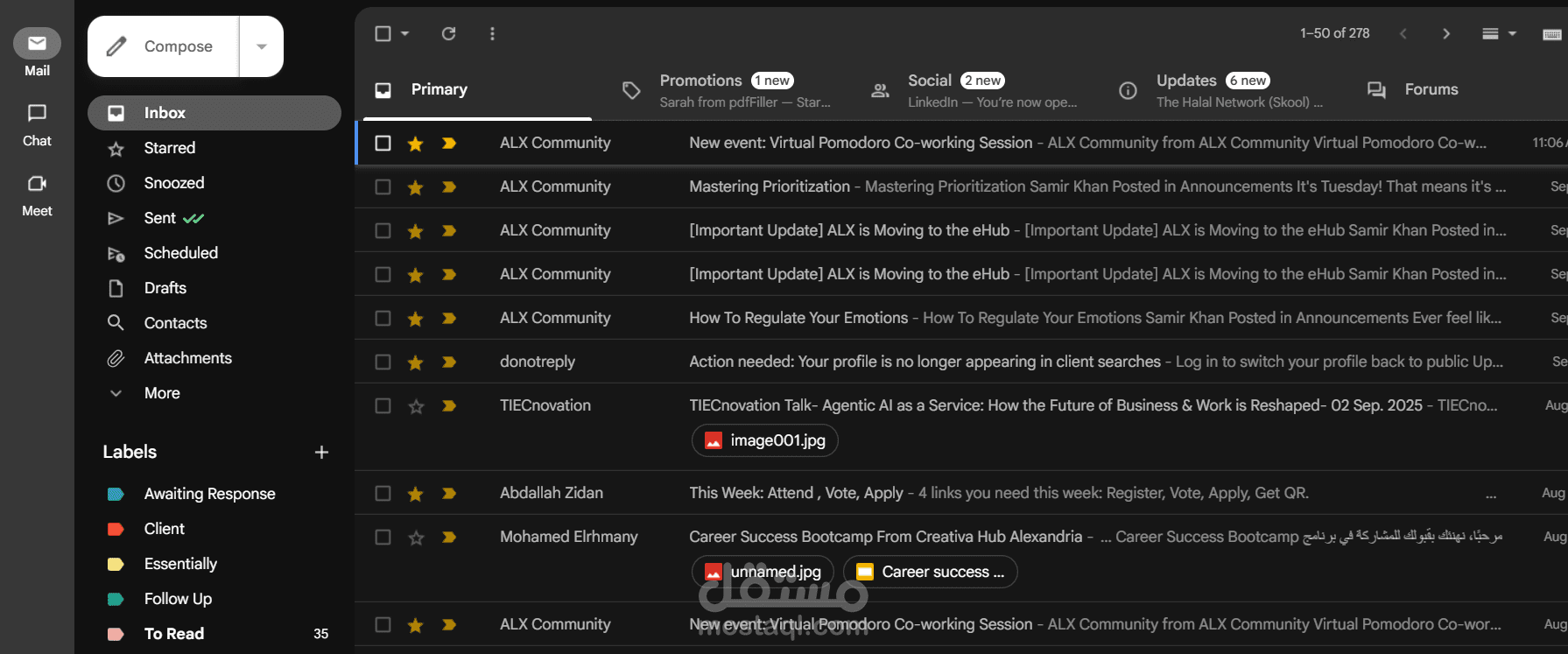Open the This Week: Attend, Vote, Apply email

click(961, 493)
